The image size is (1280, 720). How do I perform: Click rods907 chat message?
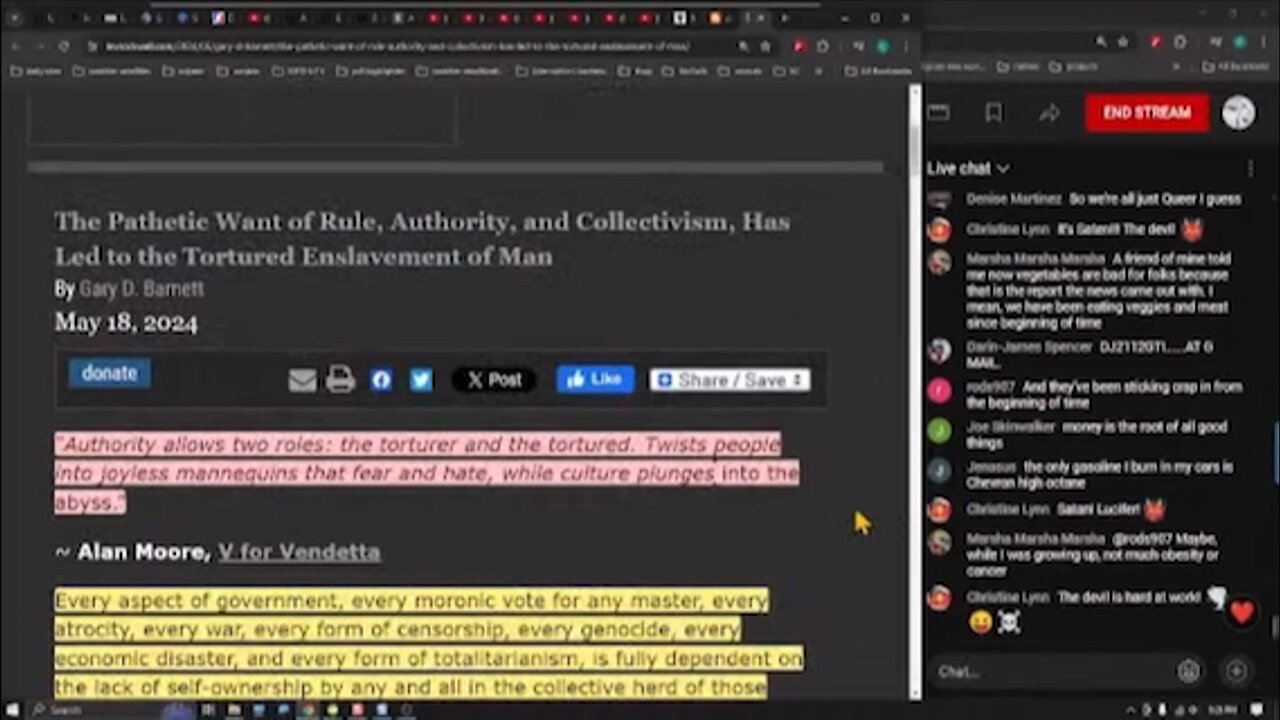click(x=1104, y=395)
